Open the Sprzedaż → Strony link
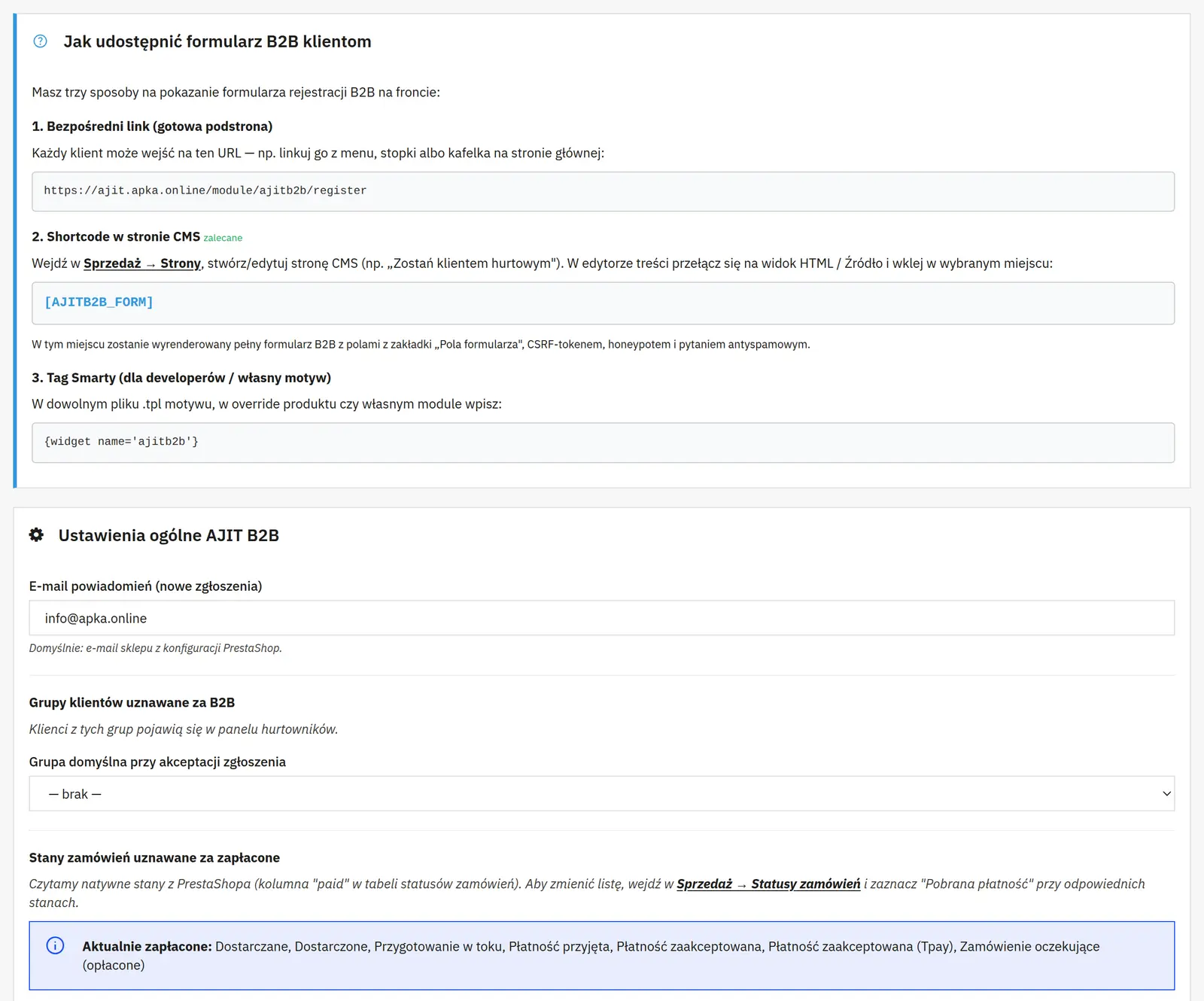1204x1001 pixels. (142, 263)
